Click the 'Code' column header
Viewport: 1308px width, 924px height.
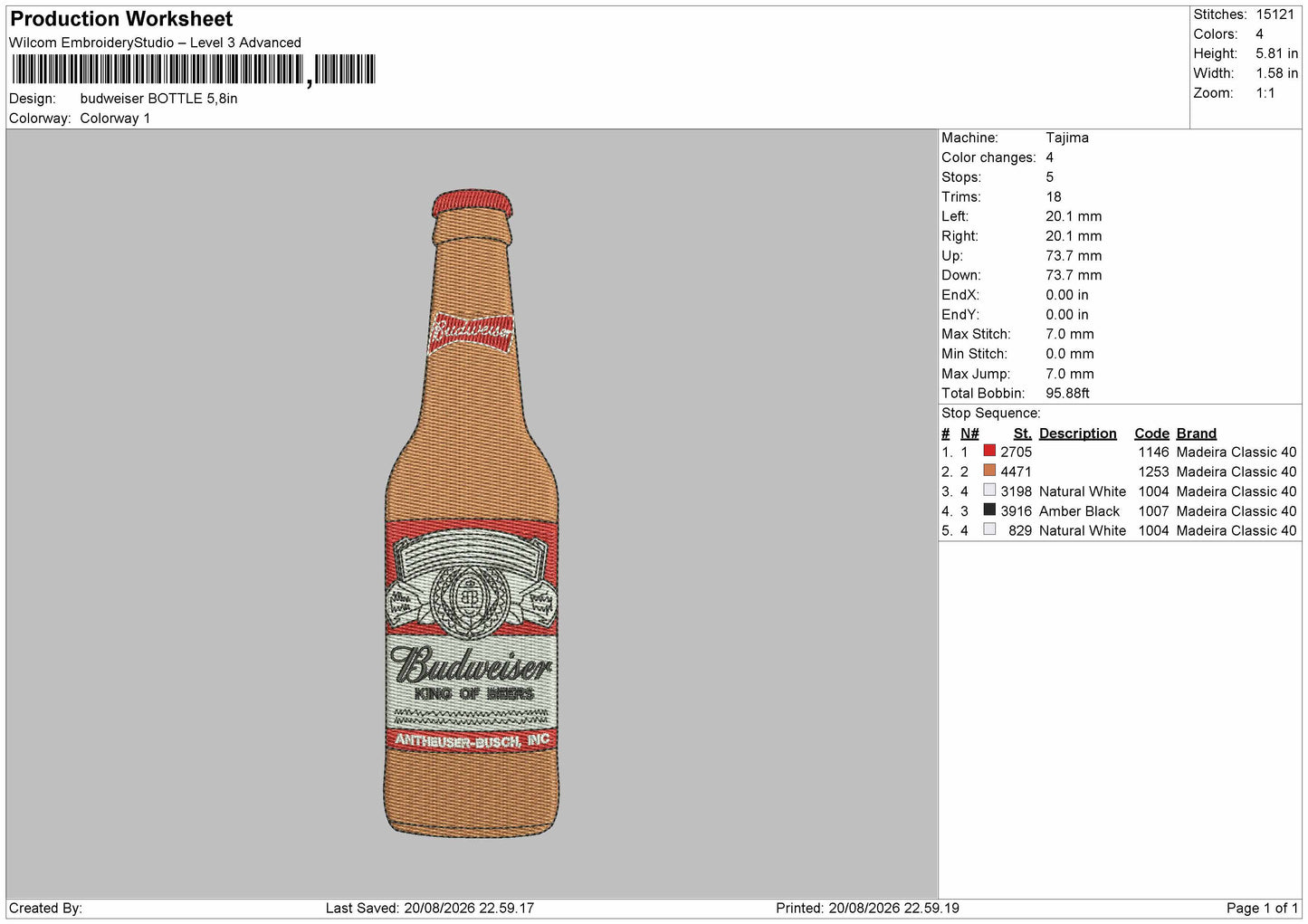point(1151,433)
